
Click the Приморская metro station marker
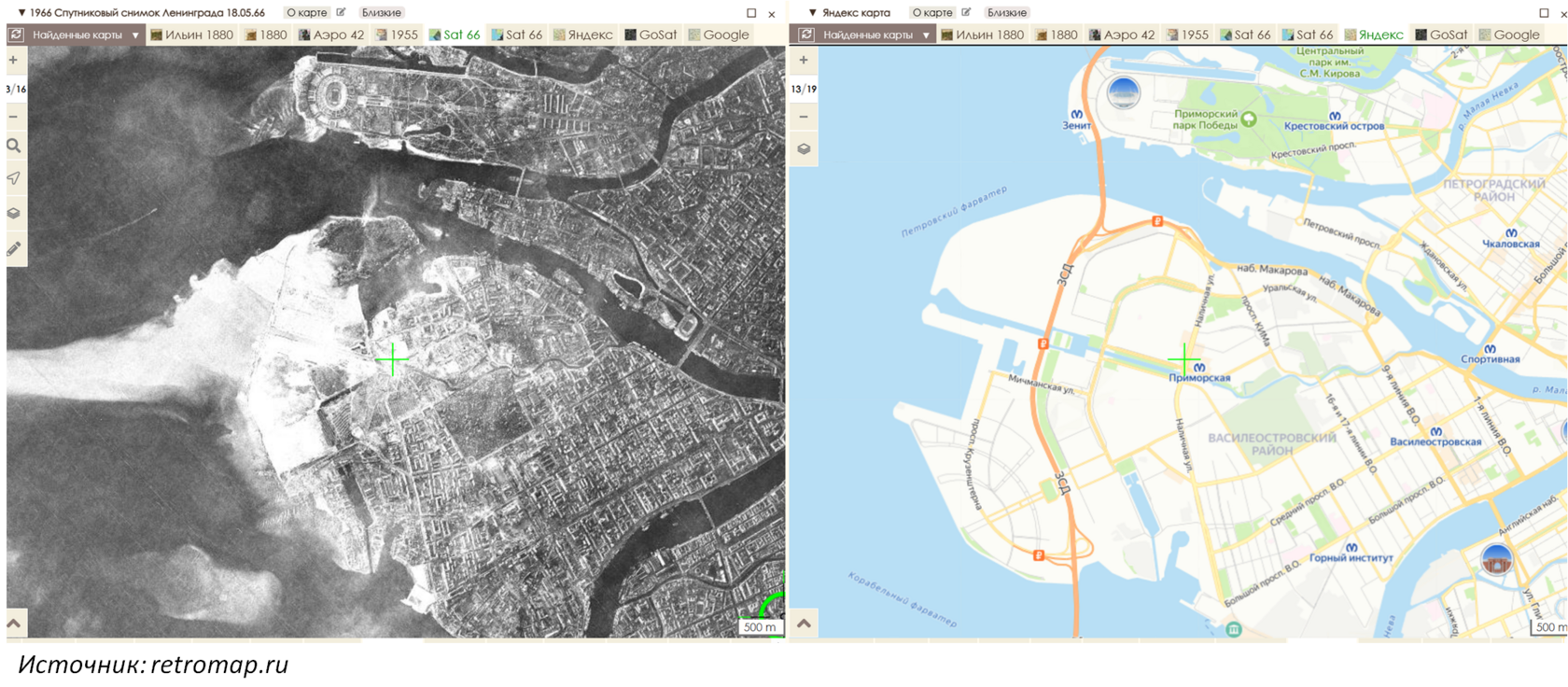(x=1199, y=367)
